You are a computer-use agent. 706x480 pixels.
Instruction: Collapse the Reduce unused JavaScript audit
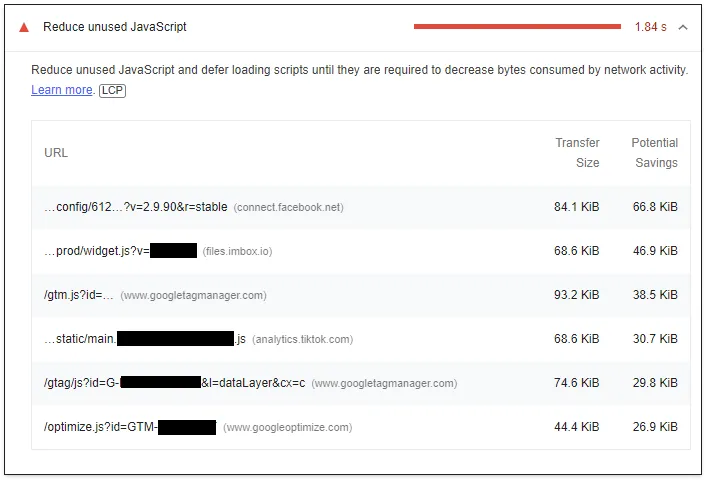[x=683, y=27]
